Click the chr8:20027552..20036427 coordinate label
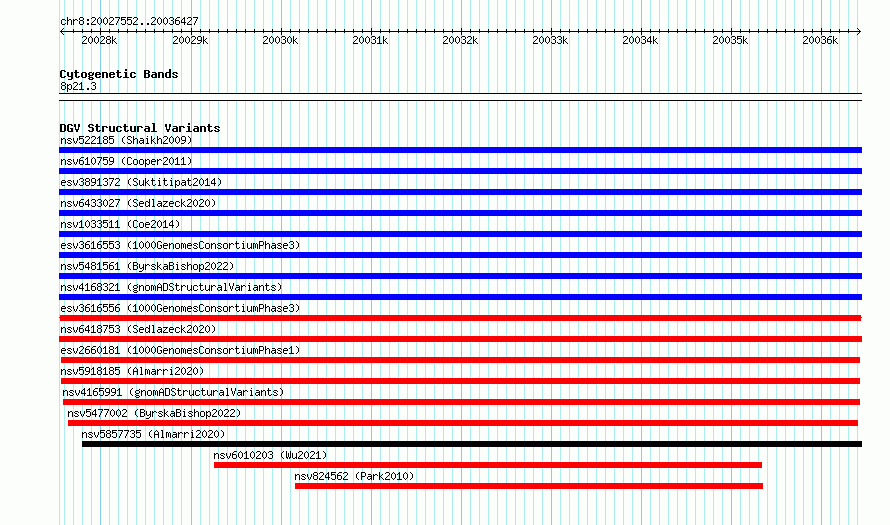Screen dimensions: 890x525 (x=129, y=21)
